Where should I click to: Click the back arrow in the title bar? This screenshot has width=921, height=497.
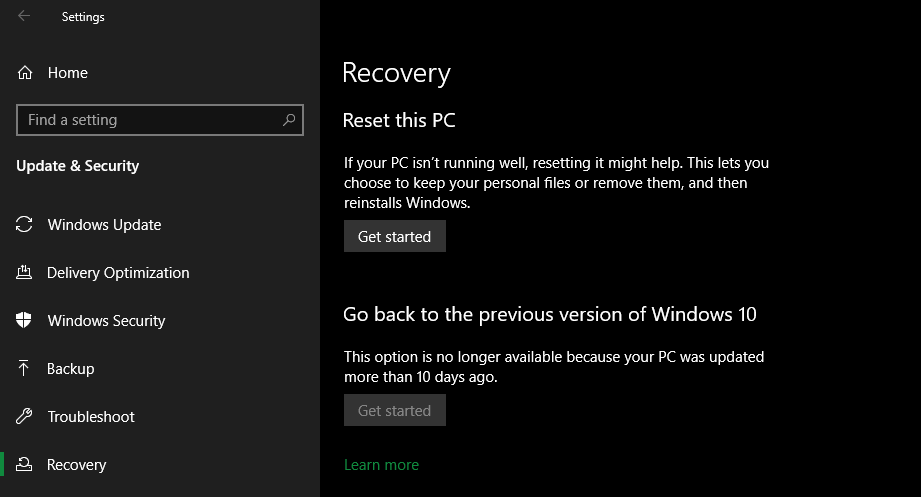click(x=24, y=16)
